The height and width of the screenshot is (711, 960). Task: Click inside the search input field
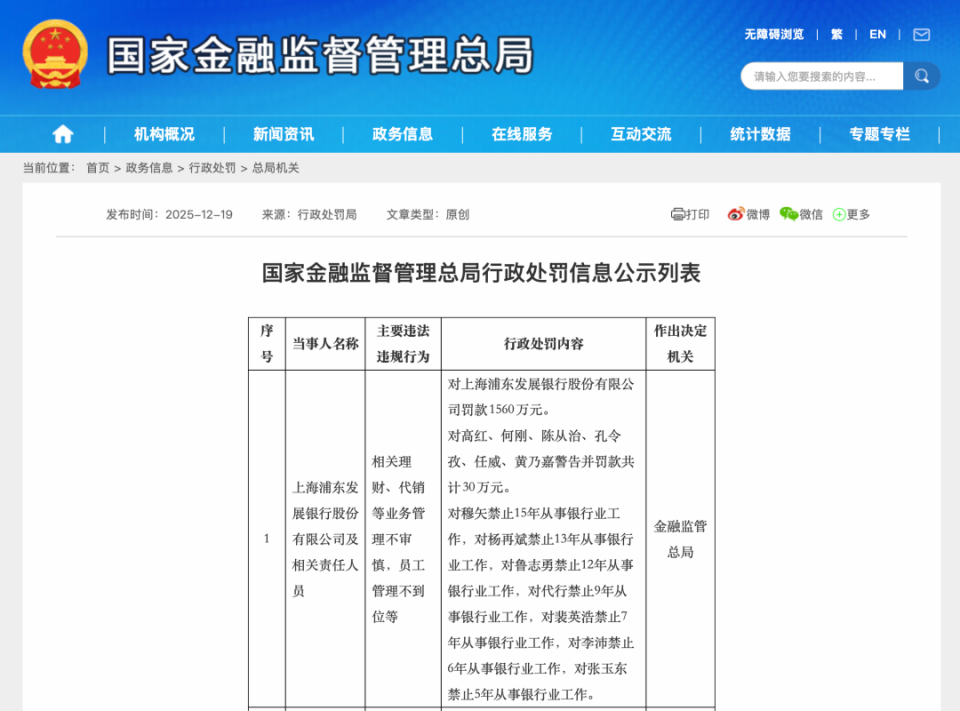tap(820, 75)
